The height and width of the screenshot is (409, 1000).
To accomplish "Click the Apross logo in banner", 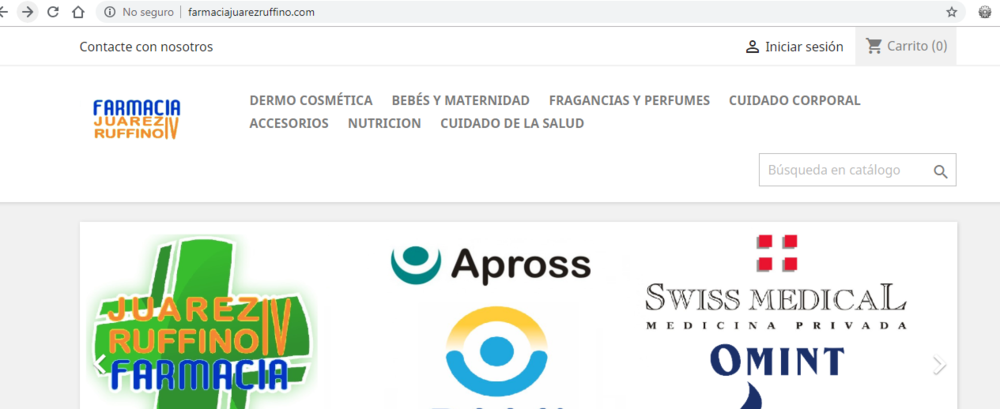I will tap(491, 264).
